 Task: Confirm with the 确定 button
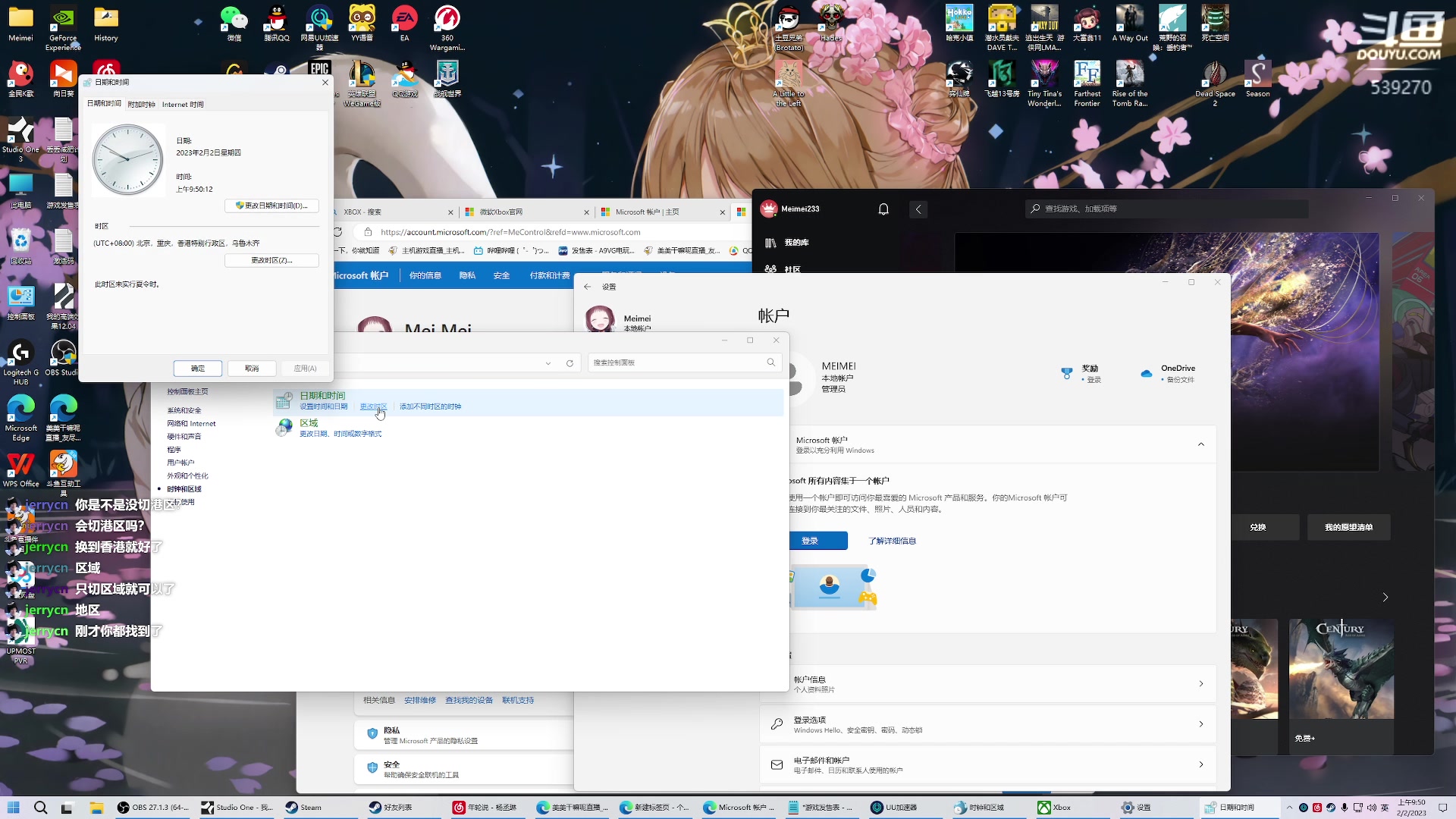(x=198, y=369)
